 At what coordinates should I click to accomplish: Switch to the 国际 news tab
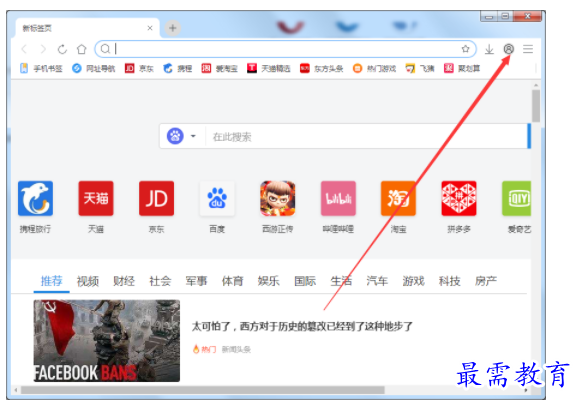305,281
